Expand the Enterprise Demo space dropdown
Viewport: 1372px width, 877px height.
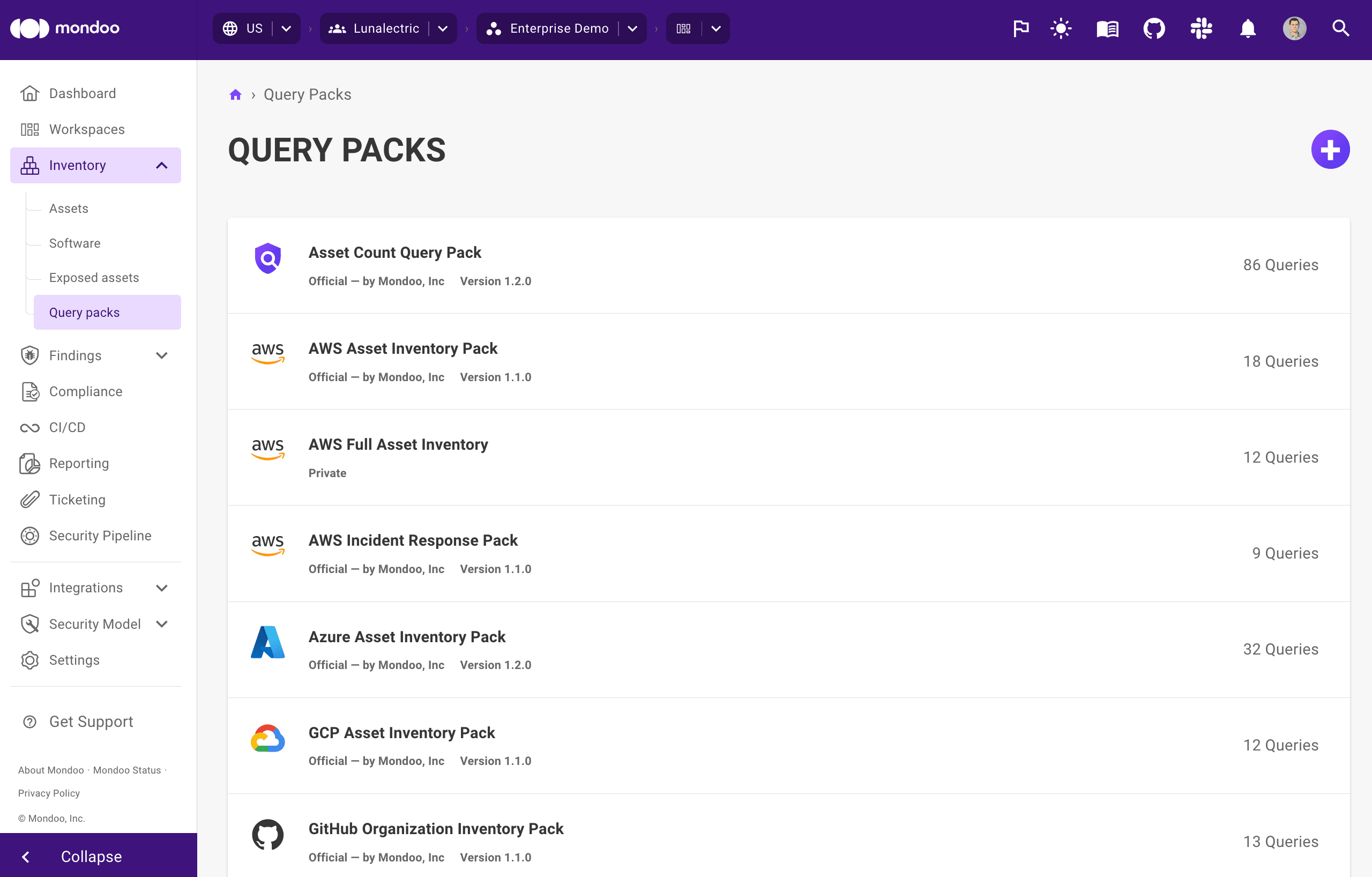pyautogui.click(x=632, y=28)
